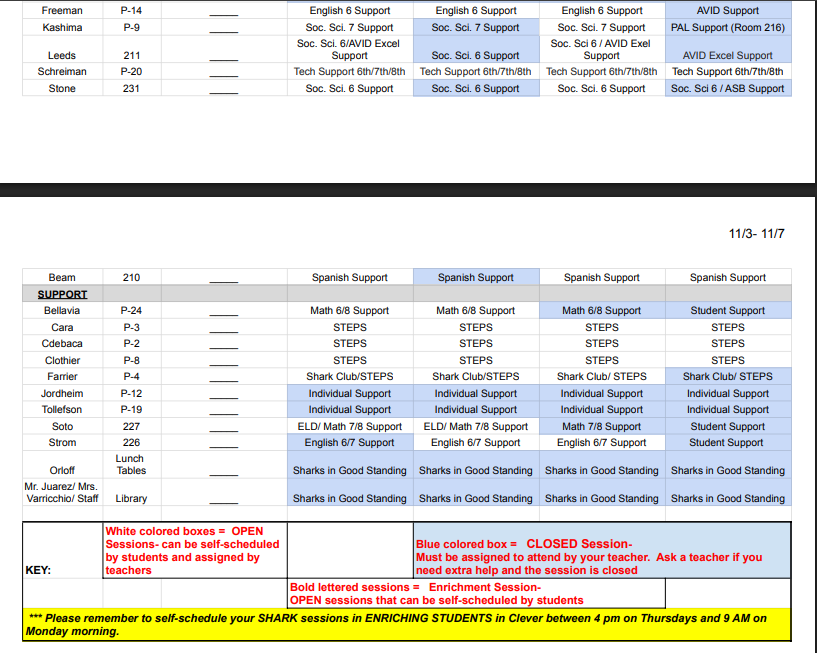Click the PAL Support (Room 216) cell
817x653 pixels.
click(x=727, y=28)
